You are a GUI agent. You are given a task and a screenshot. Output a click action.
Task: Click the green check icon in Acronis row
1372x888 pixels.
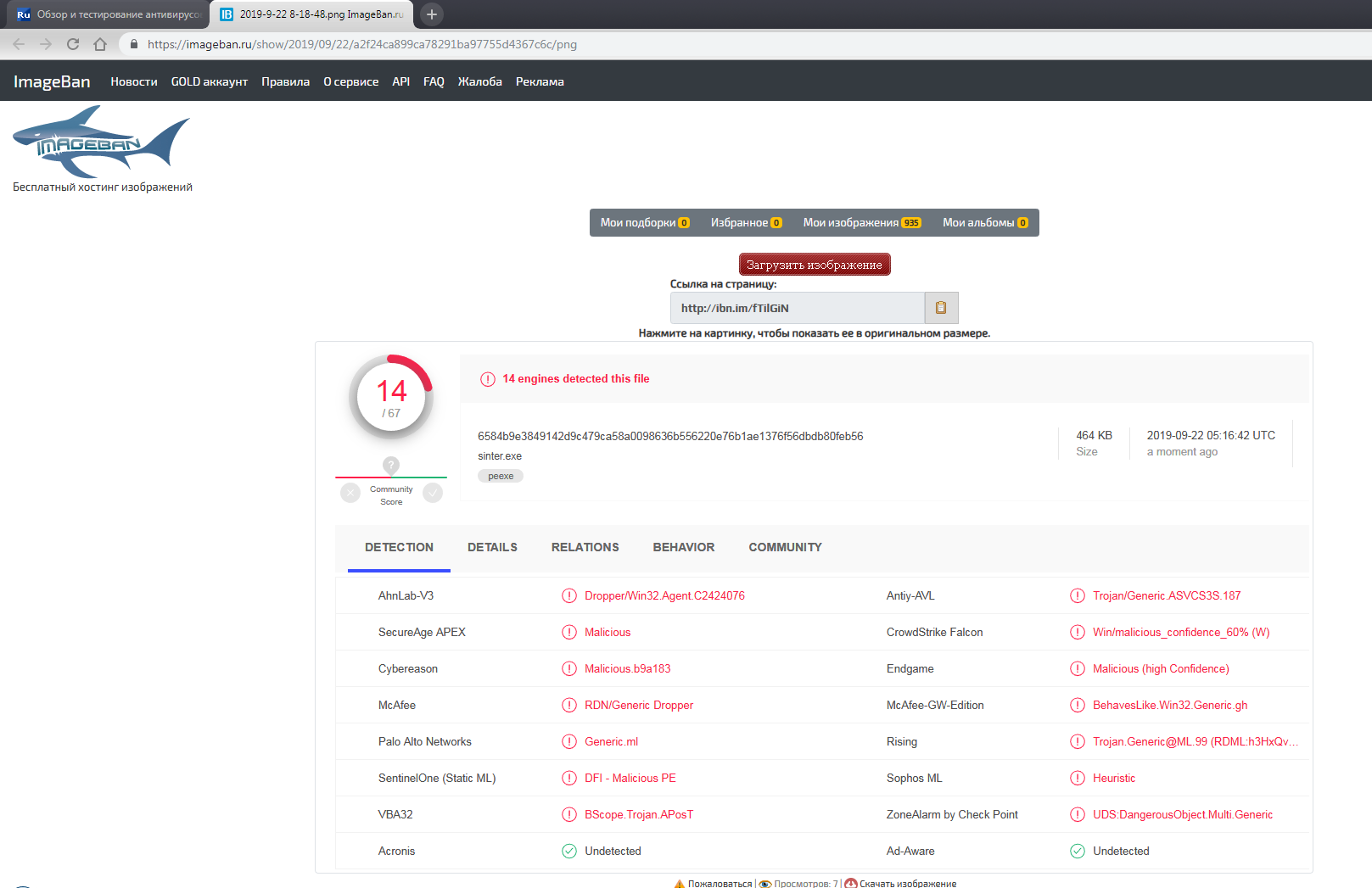(x=569, y=851)
